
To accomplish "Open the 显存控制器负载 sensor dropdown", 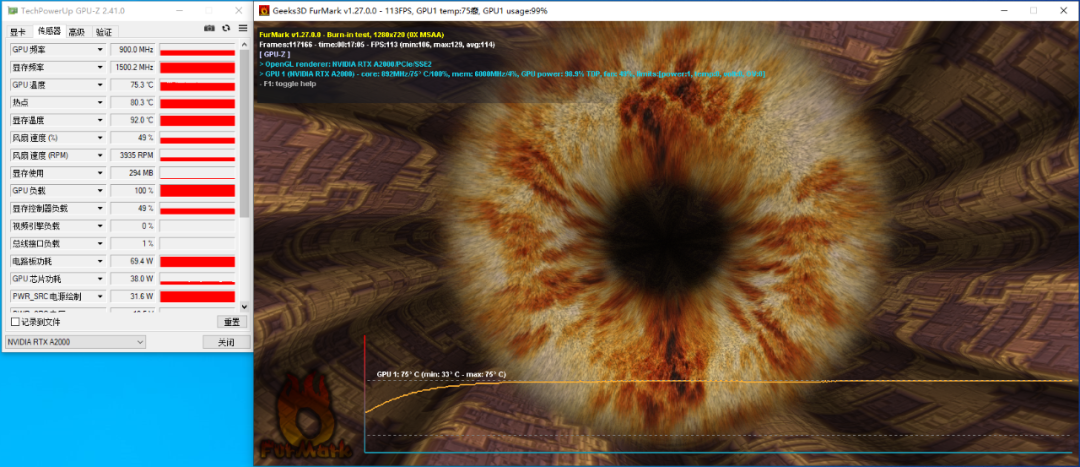I will (x=100, y=208).
